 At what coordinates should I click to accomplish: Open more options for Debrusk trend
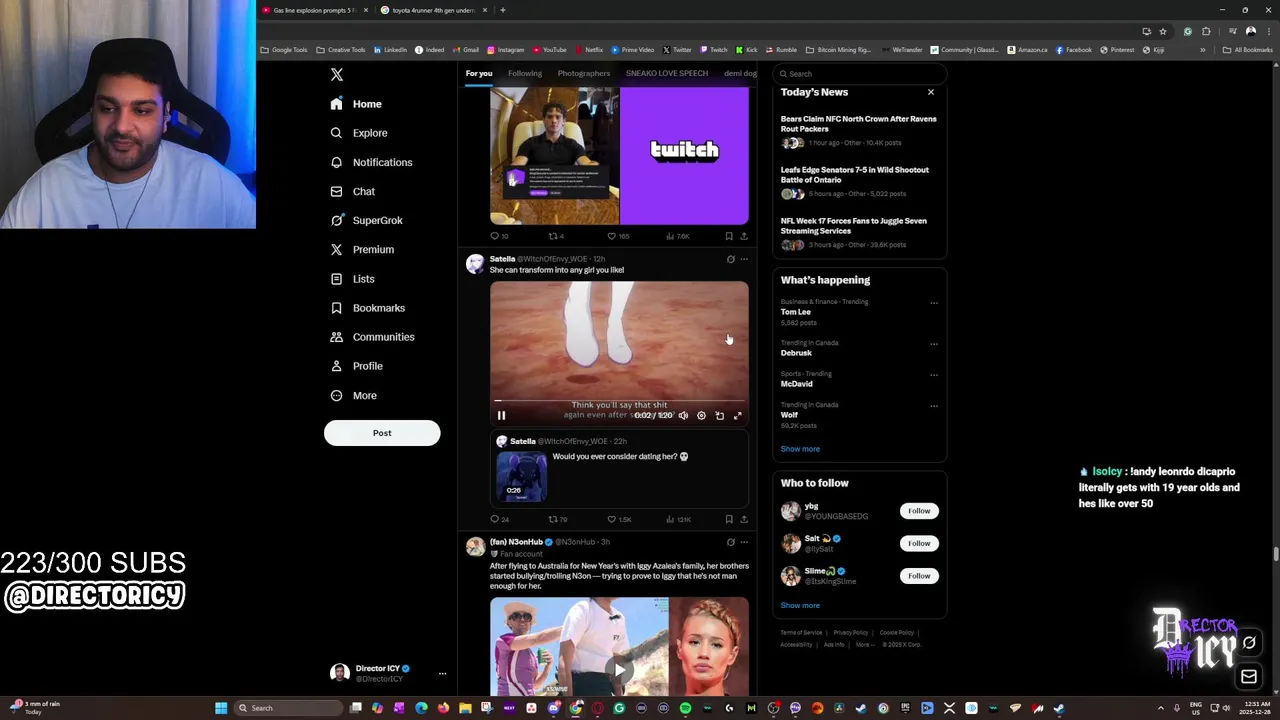point(934,344)
